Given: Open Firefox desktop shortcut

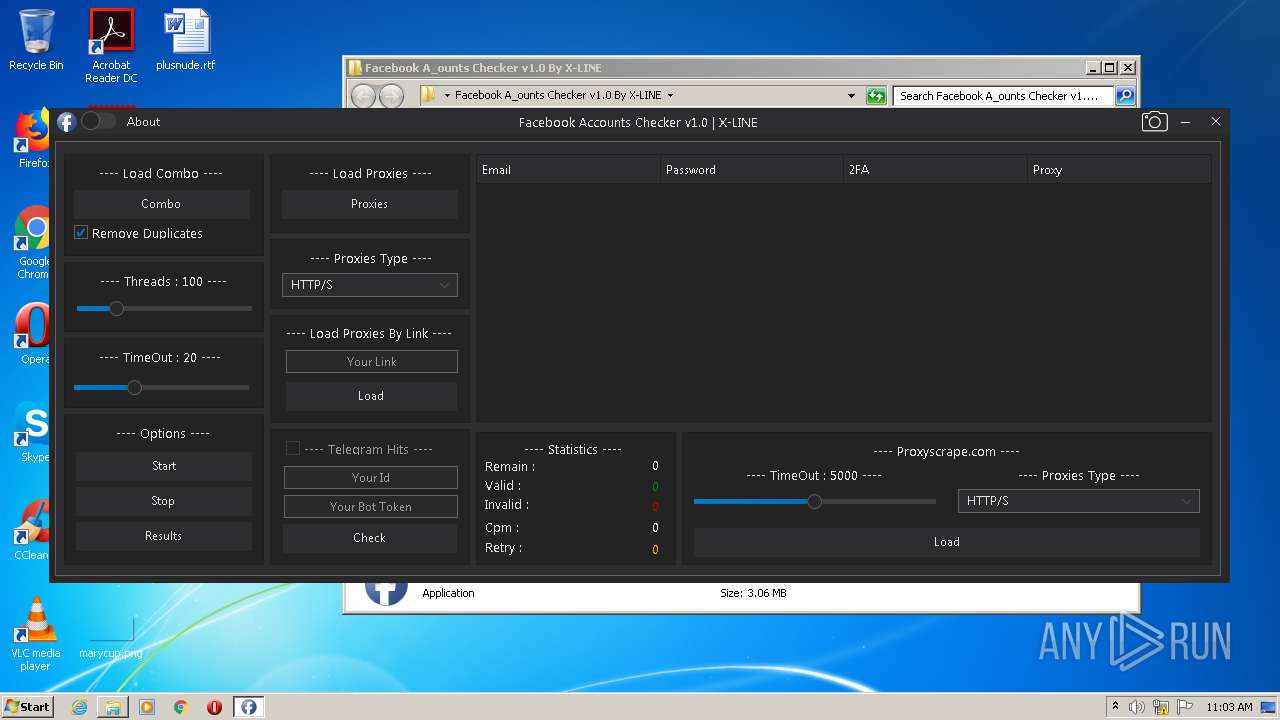Looking at the screenshot, I should 31,140.
